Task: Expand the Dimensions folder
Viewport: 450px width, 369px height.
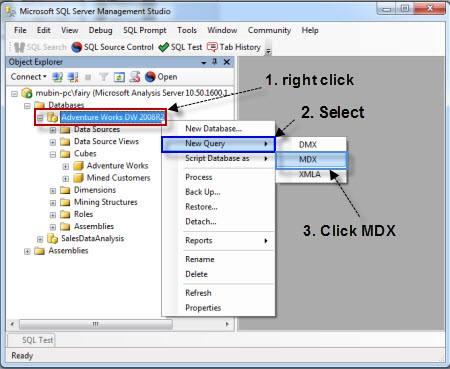Action: click(x=53, y=191)
